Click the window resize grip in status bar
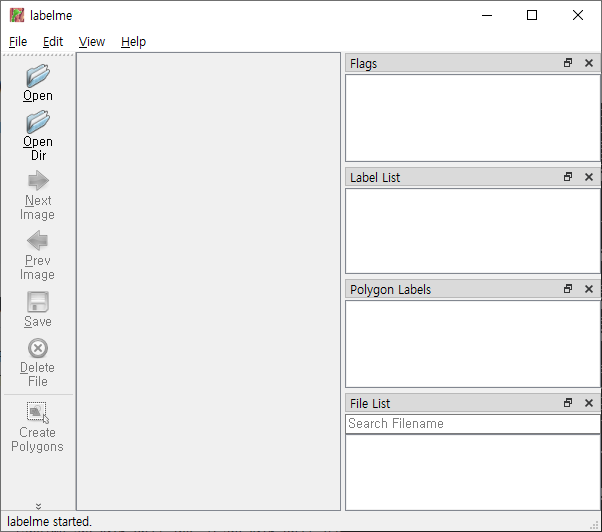This screenshot has width=602, height=532. tap(596, 525)
